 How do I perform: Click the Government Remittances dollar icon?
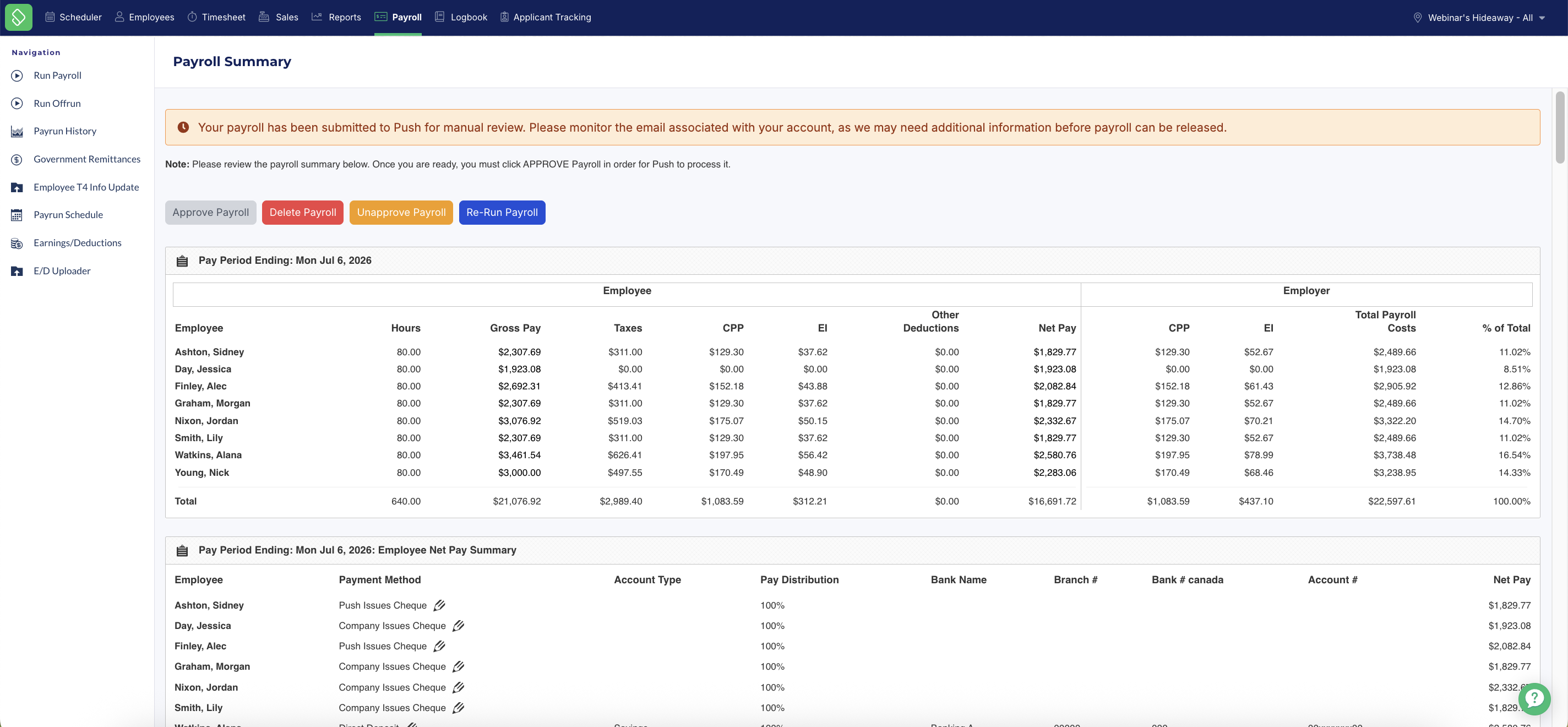tap(17, 160)
